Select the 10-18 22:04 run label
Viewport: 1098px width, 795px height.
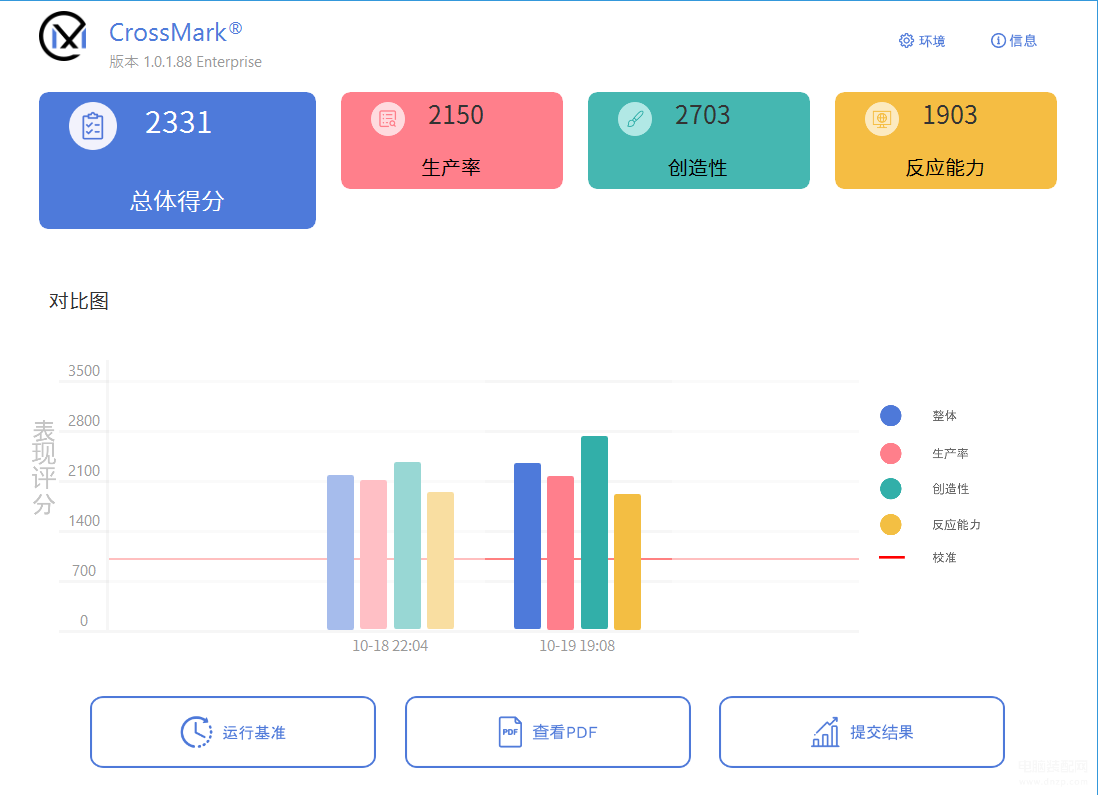(x=390, y=646)
